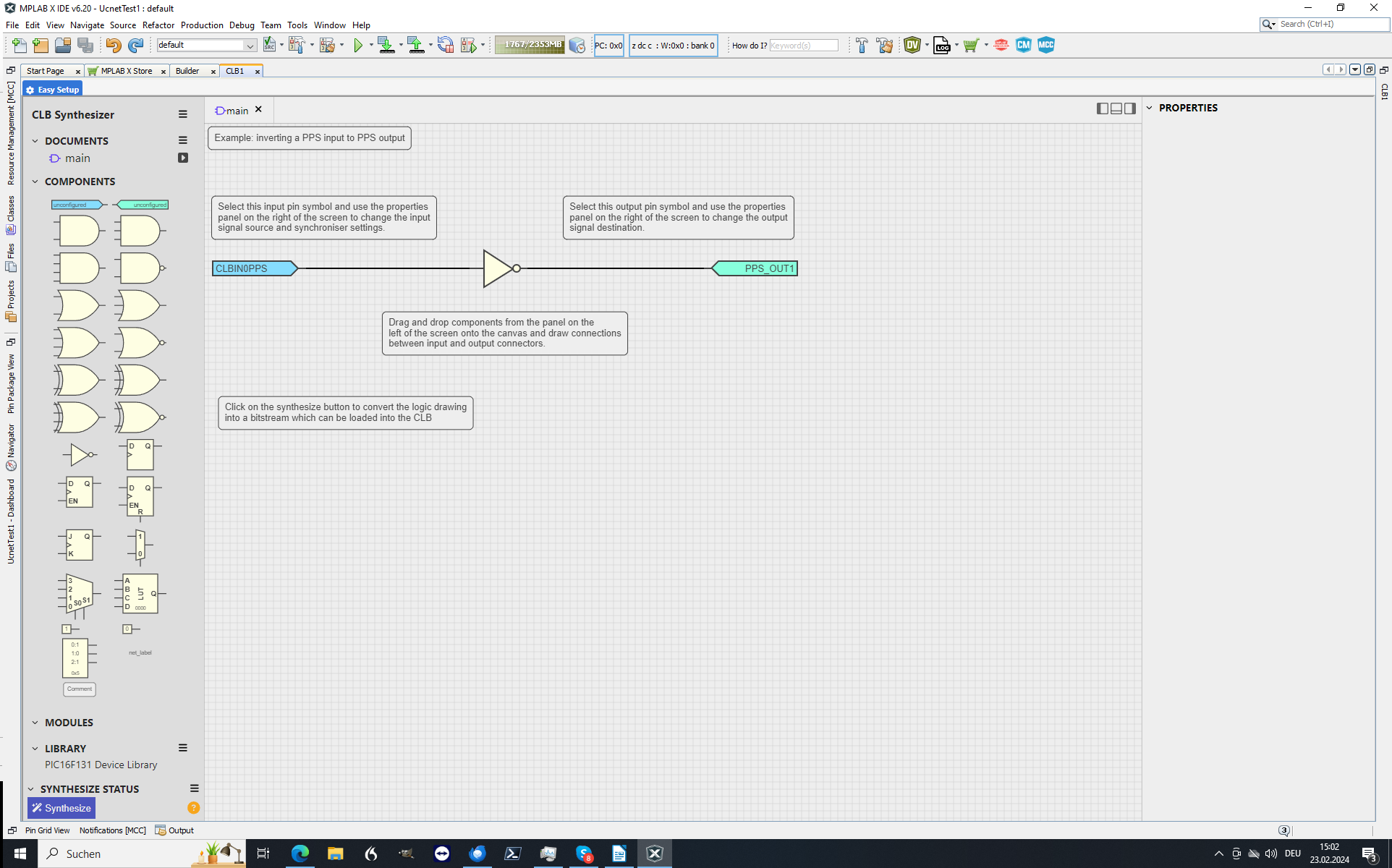Screen dimensions: 1392x868
Task: Click the Easy Setup button
Action: coord(52,90)
